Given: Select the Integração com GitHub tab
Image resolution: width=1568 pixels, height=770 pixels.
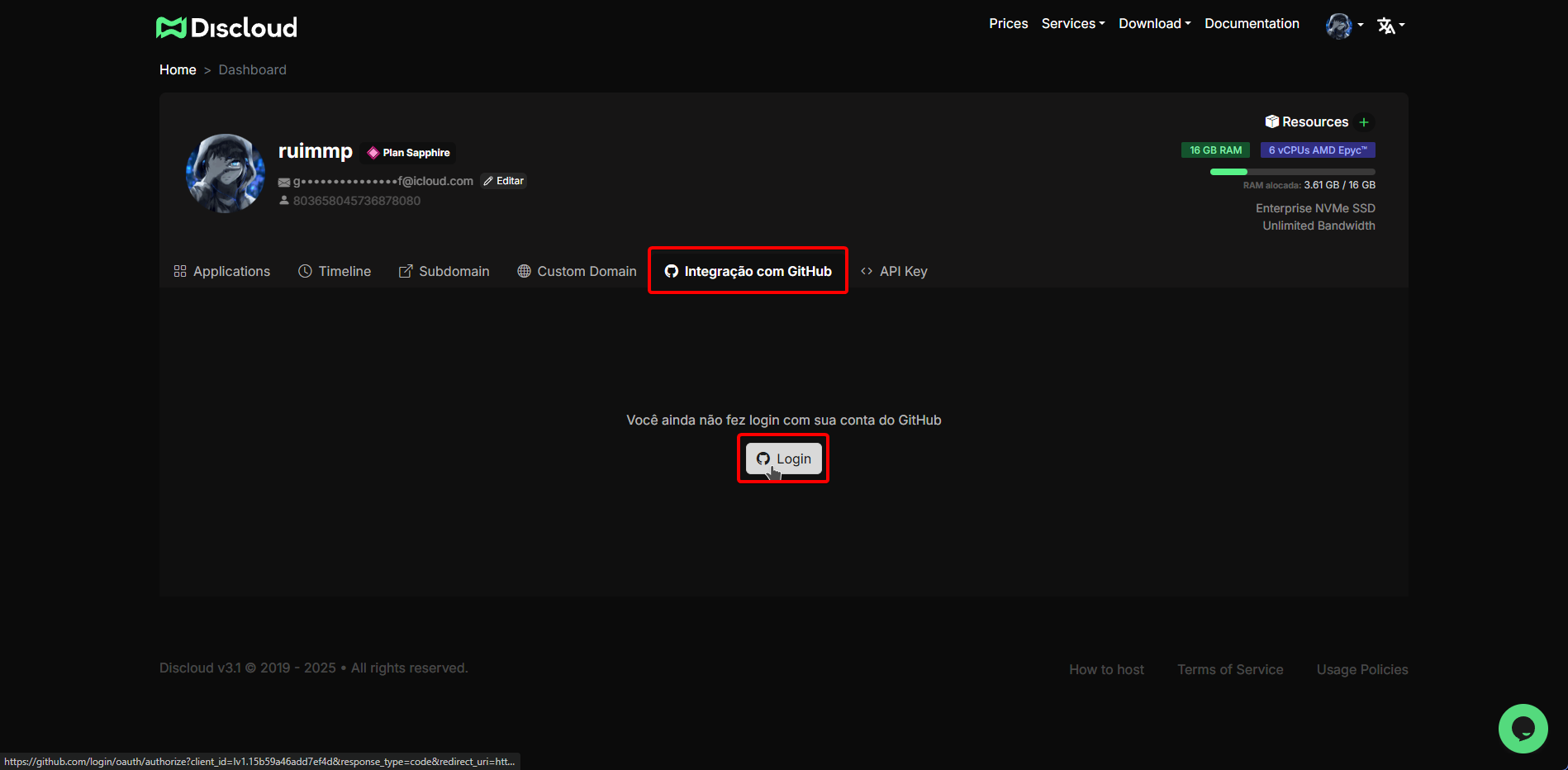Looking at the screenshot, I should [748, 271].
